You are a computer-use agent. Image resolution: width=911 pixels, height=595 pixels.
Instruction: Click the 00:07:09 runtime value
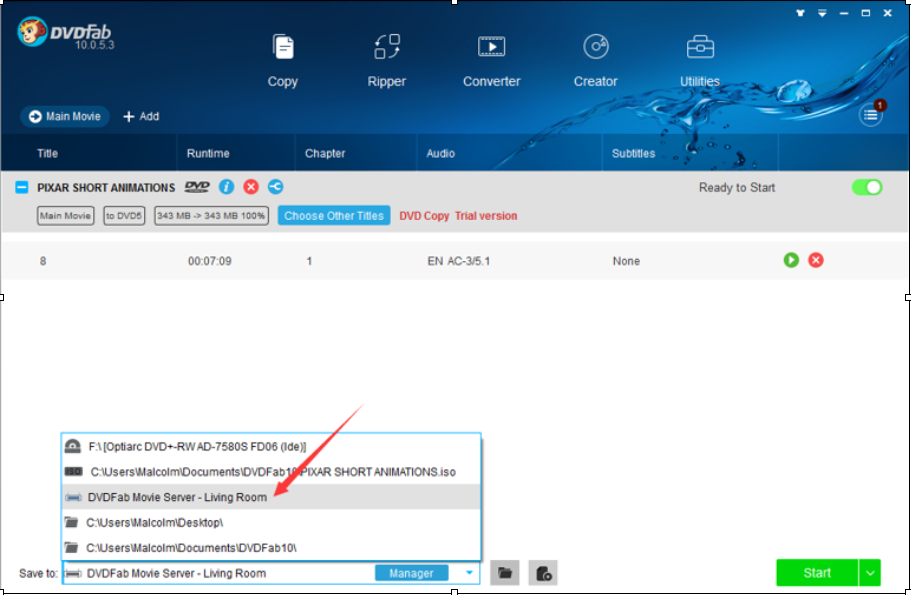[x=209, y=261]
